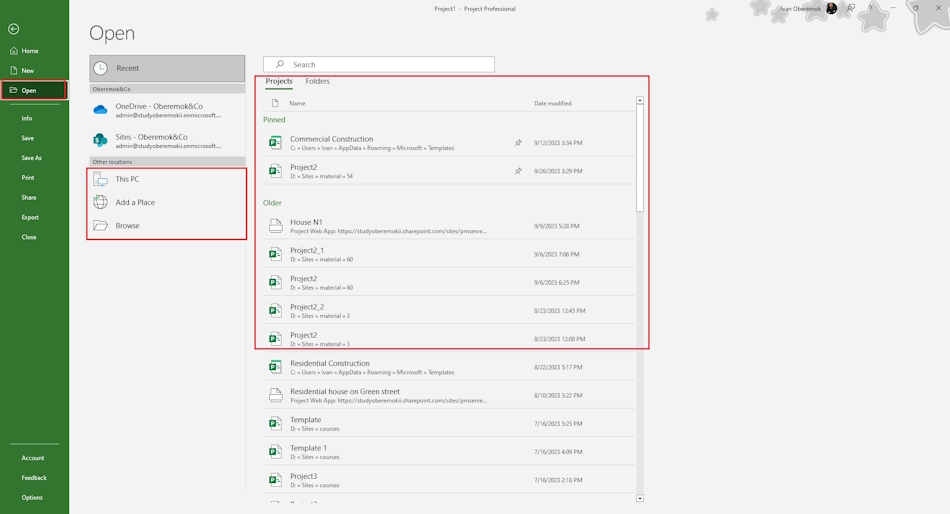Viewport: 950px width, 514px height.
Task: Switch to the Projects tab
Action: (x=279, y=81)
